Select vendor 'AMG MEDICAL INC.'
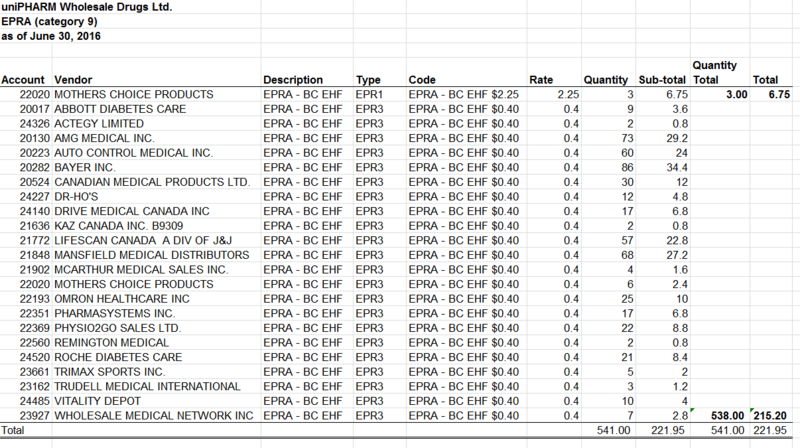Viewport: 800px width, 448px height. pyautogui.click(x=104, y=138)
